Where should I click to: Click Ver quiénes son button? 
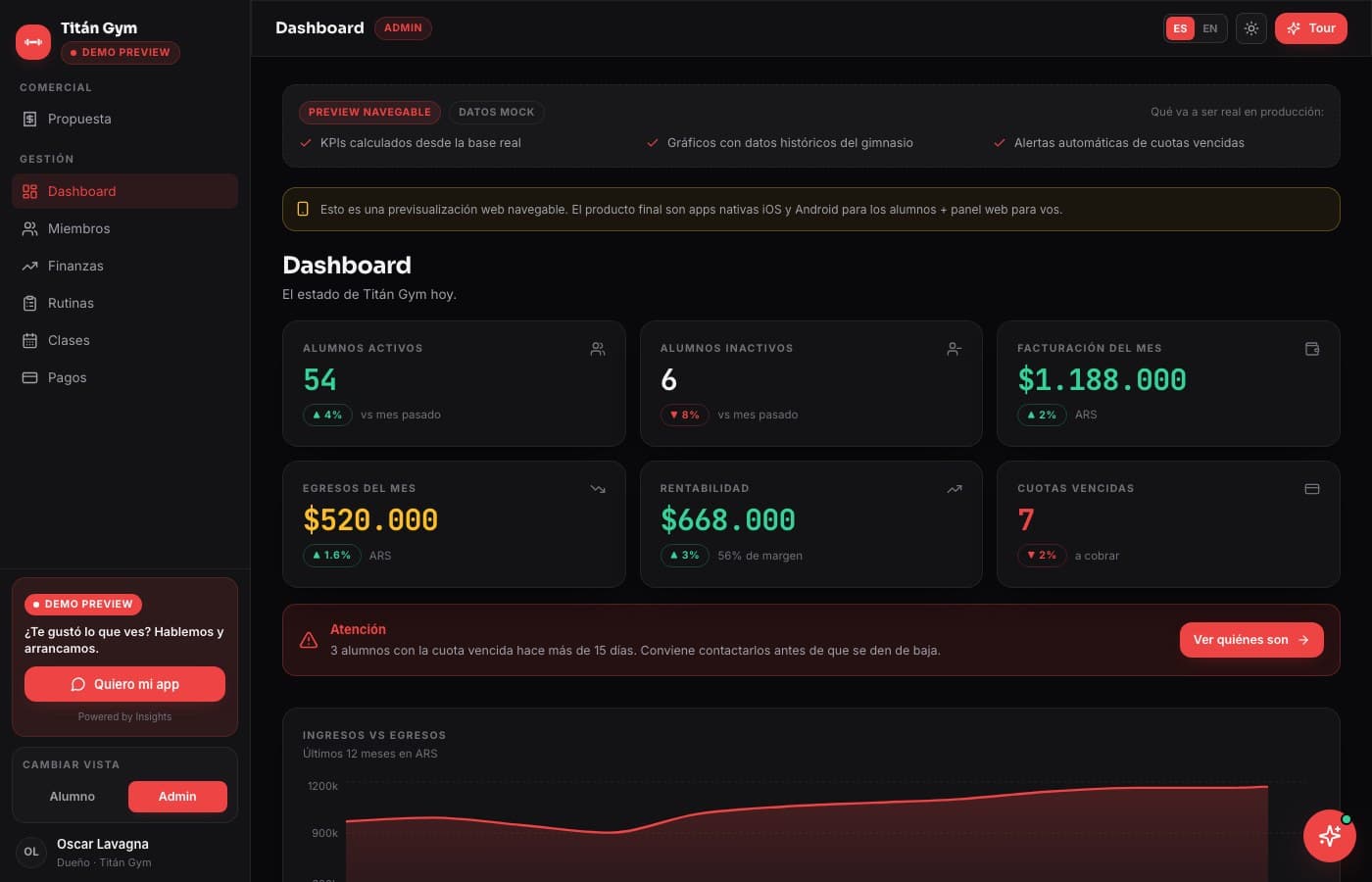point(1251,640)
